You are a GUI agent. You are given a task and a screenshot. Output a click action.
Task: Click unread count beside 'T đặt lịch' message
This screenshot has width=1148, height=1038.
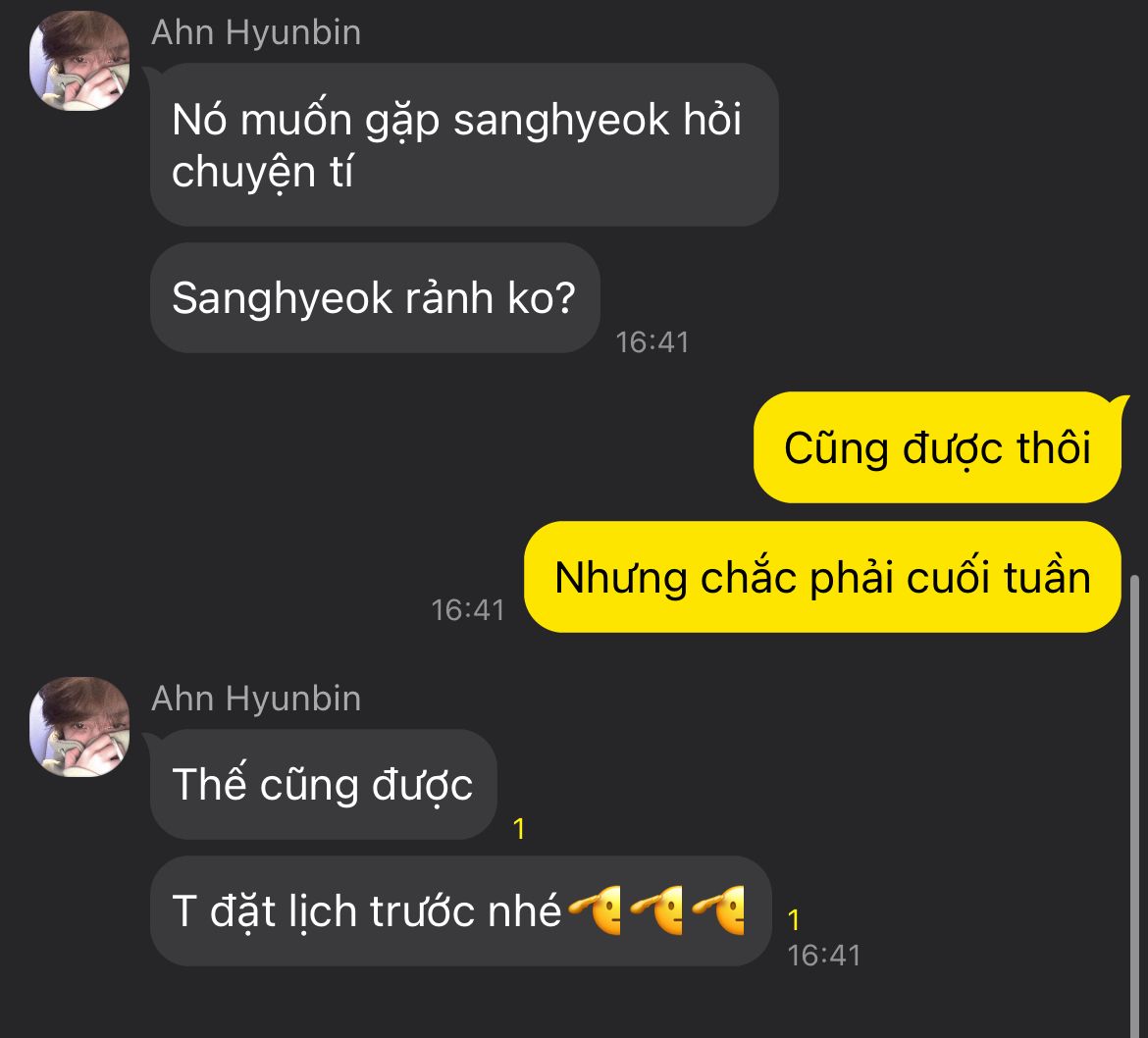click(x=794, y=920)
